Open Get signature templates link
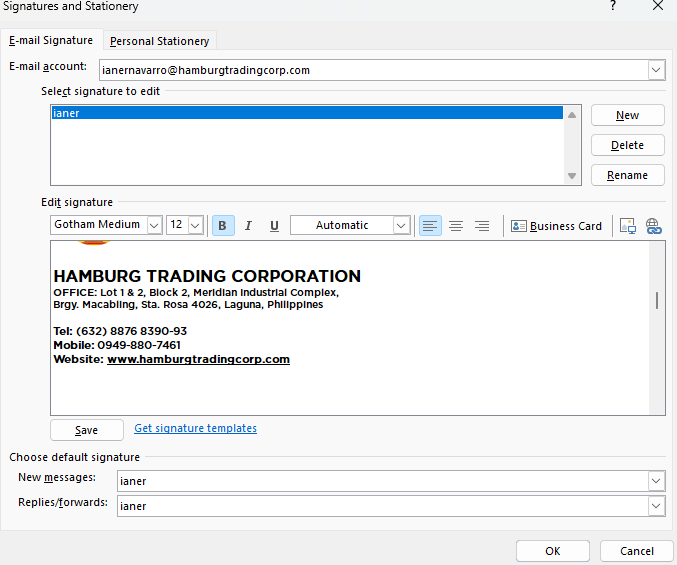 [x=196, y=428]
